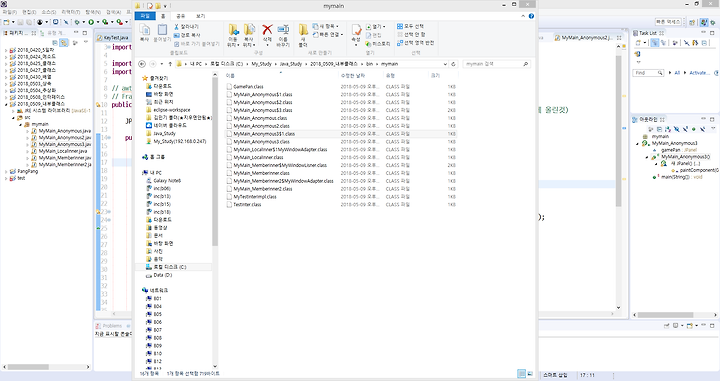The height and width of the screenshot is (381, 720).
Task: Click Quick Access (빠른 액세스) box in Eclipse
Action: [x=668, y=22]
